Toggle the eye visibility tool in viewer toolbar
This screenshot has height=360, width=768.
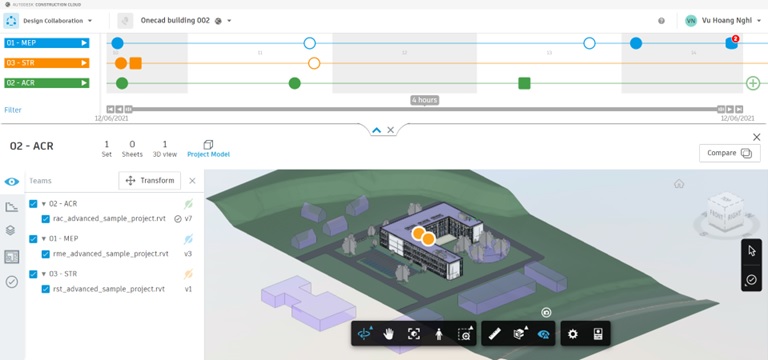click(543, 334)
